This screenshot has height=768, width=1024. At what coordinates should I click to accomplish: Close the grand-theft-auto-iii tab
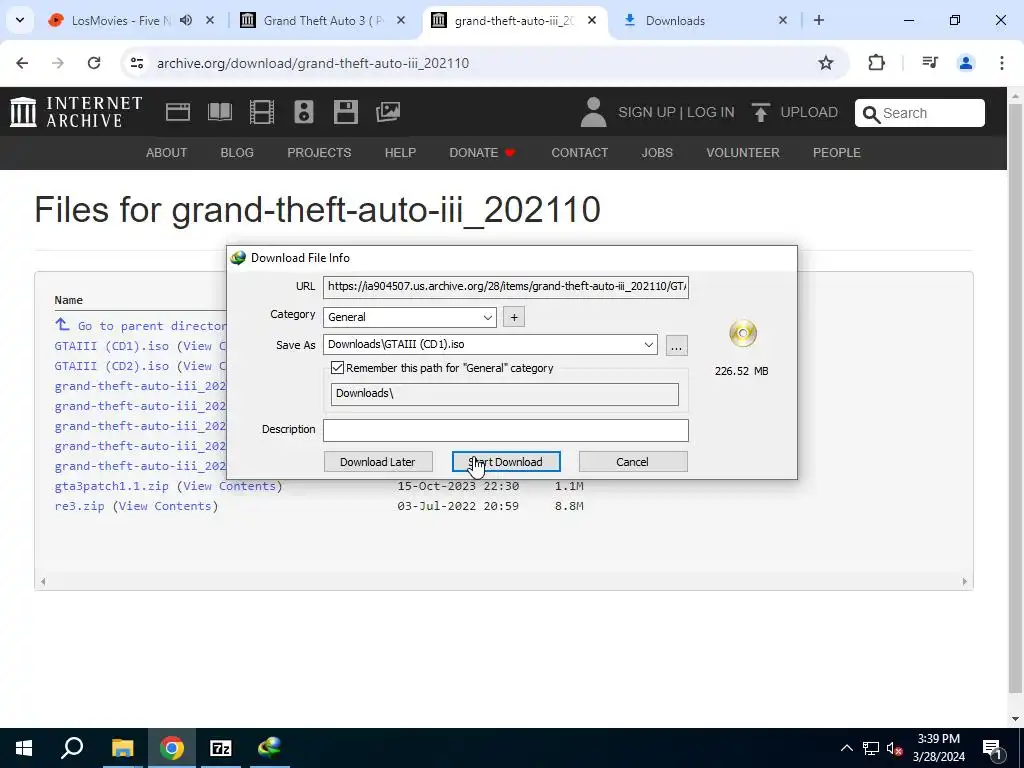(592, 20)
